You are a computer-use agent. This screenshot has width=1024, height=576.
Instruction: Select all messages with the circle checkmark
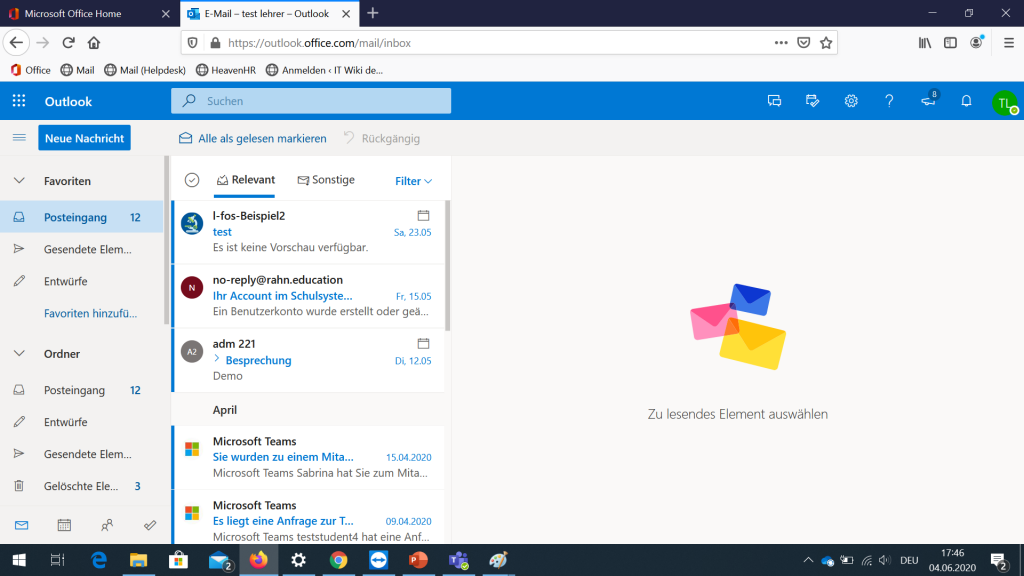coord(192,180)
